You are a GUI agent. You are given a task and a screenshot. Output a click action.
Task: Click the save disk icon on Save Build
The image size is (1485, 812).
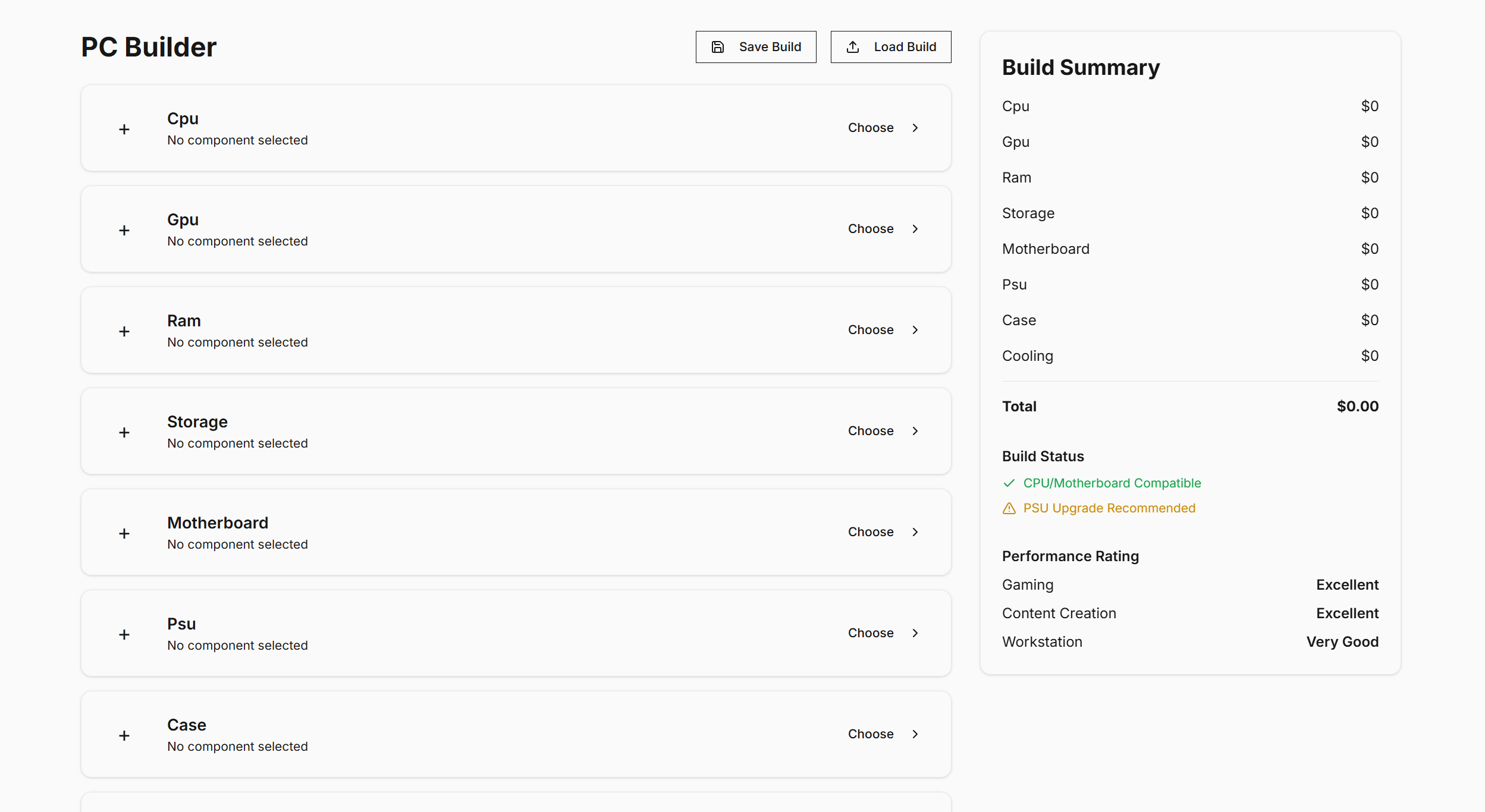click(x=717, y=46)
